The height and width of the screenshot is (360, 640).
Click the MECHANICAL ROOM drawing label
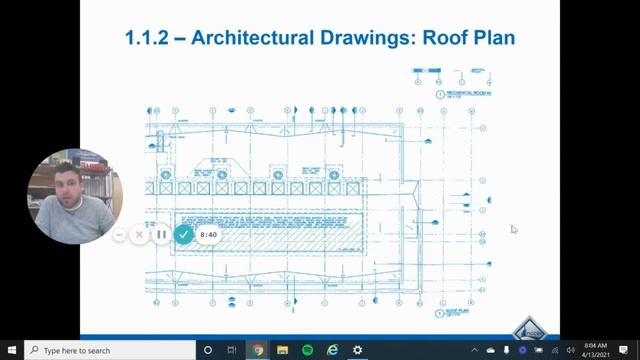(x=464, y=94)
